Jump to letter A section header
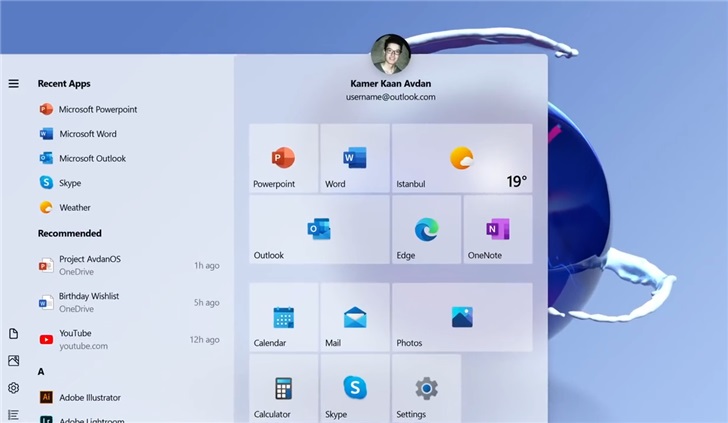The image size is (728, 423). click(x=41, y=371)
